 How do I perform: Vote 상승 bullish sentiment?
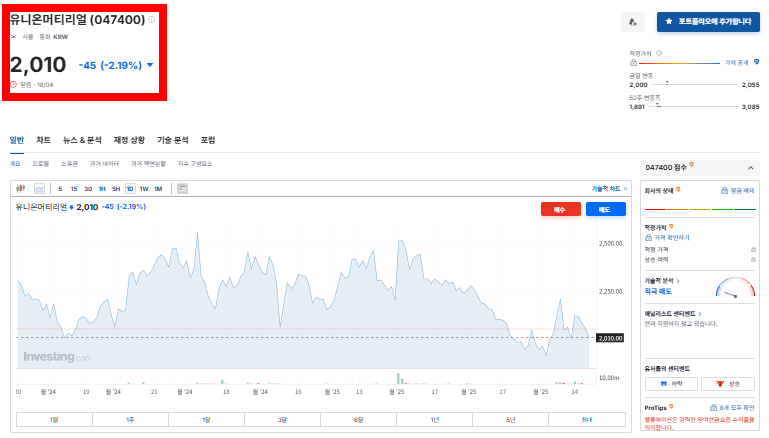click(728, 384)
